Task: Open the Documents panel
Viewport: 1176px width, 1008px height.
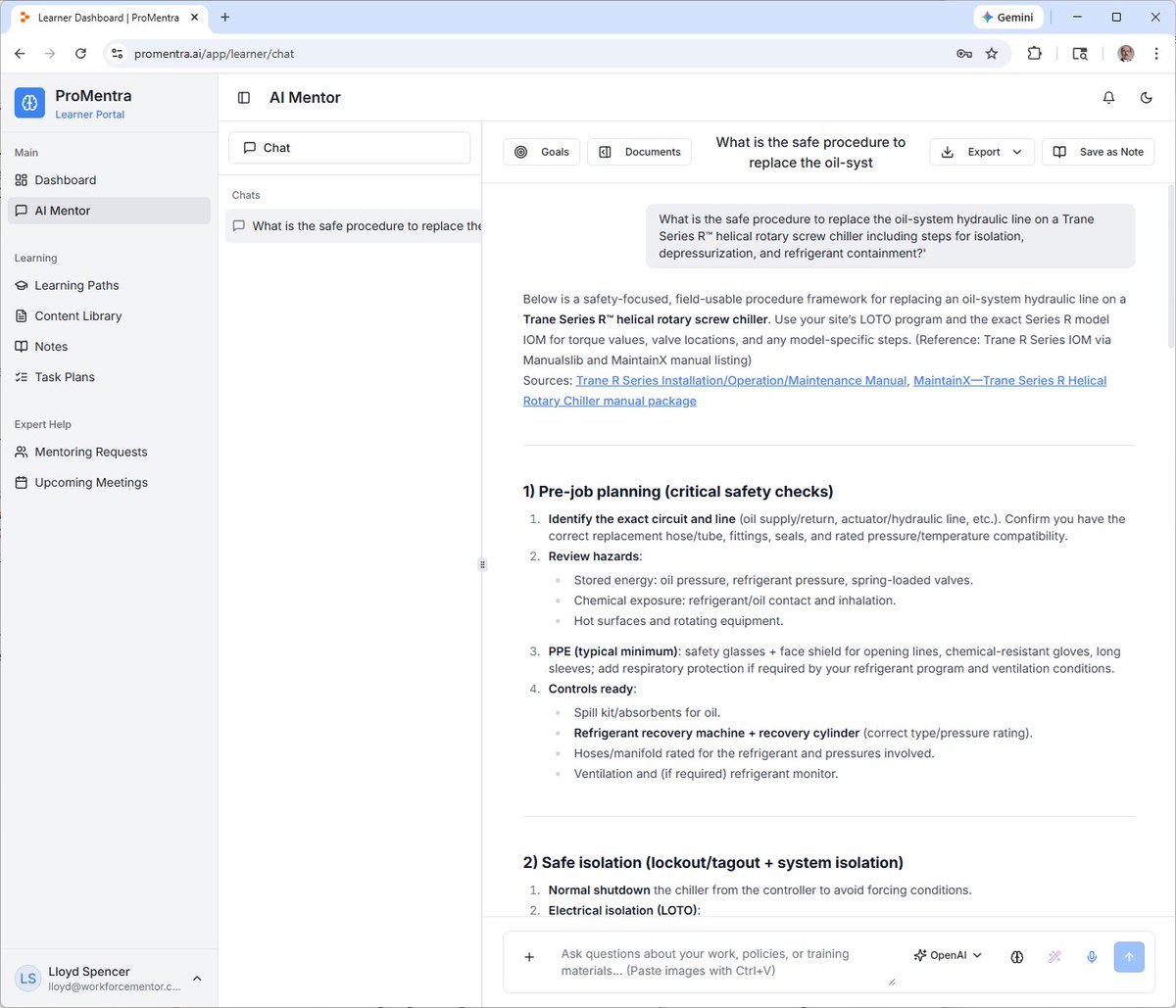Action: [639, 152]
